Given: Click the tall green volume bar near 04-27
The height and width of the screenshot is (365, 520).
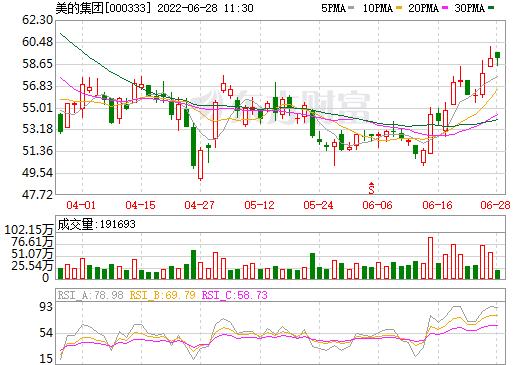Looking at the screenshot, I should [x=193, y=264].
